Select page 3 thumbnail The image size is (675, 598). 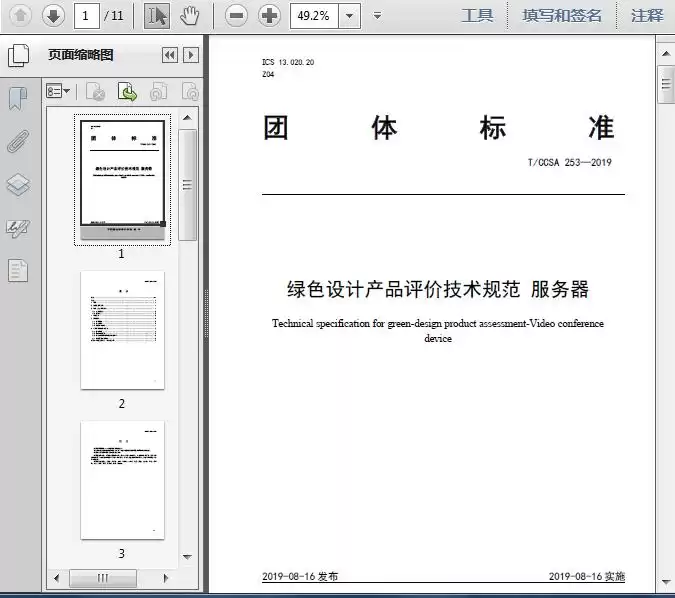122,480
